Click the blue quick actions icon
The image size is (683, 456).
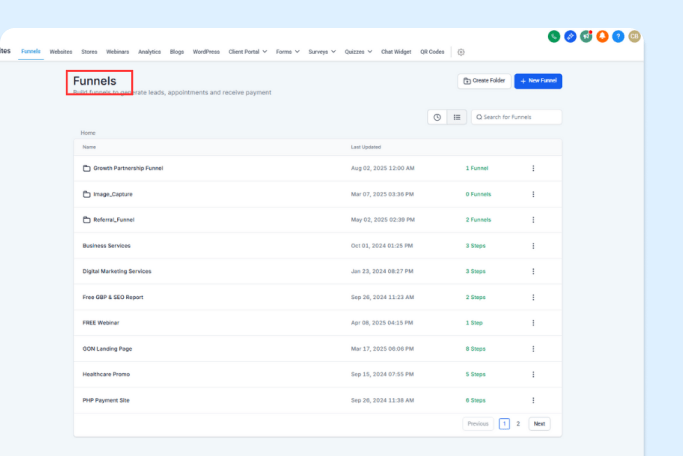[x=570, y=36]
